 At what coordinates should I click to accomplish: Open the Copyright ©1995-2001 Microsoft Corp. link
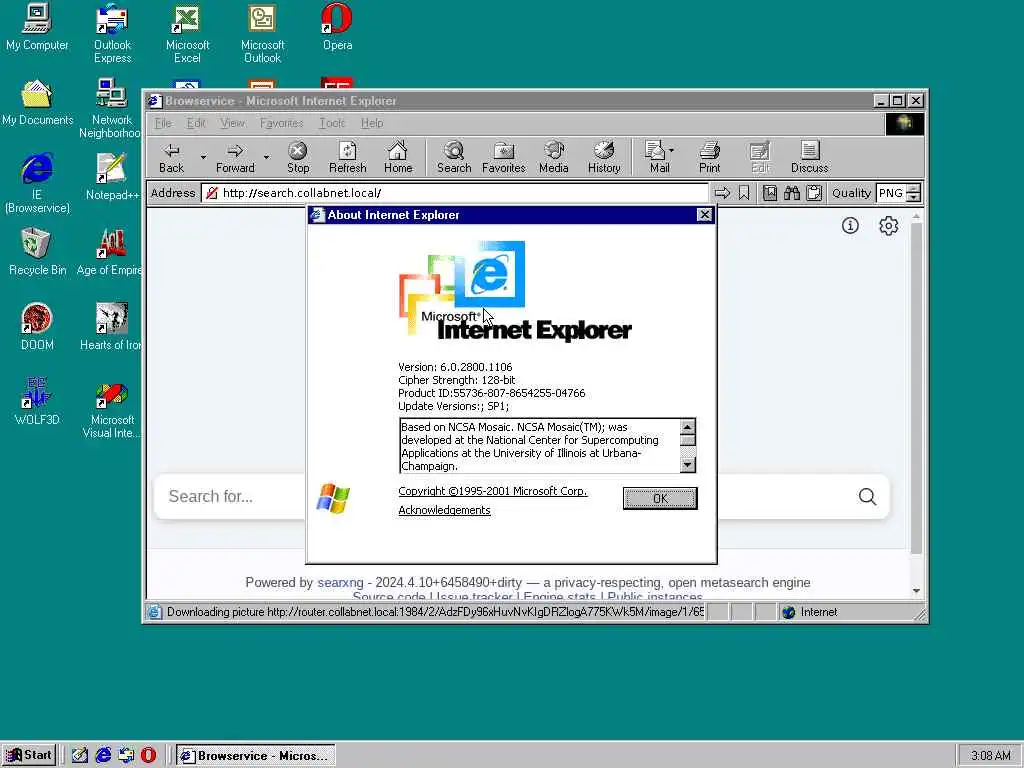click(x=492, y=491)
